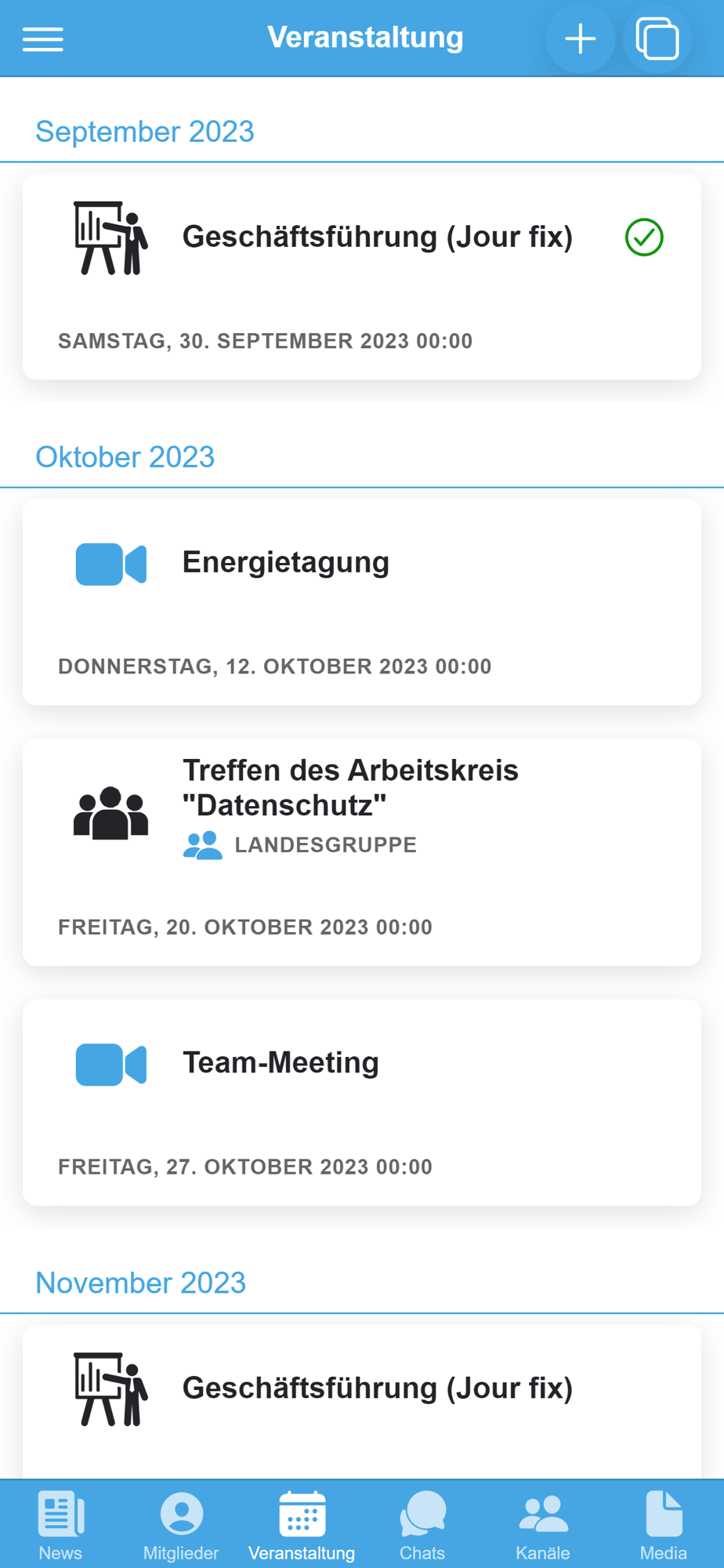Image resolution: width=724 pixels, height=1568 pixels.
Task: Click the September presentation board icon
Action: pos(110,238)
